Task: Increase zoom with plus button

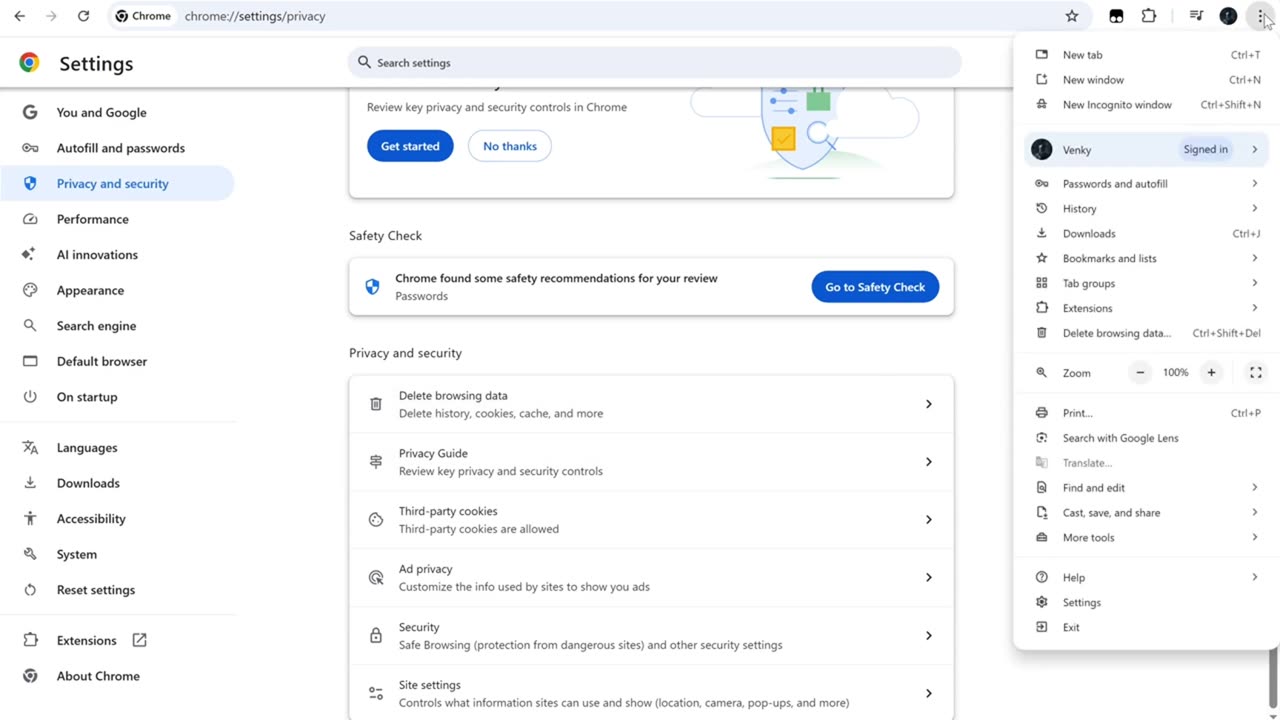Action: tap(1211, 373)
